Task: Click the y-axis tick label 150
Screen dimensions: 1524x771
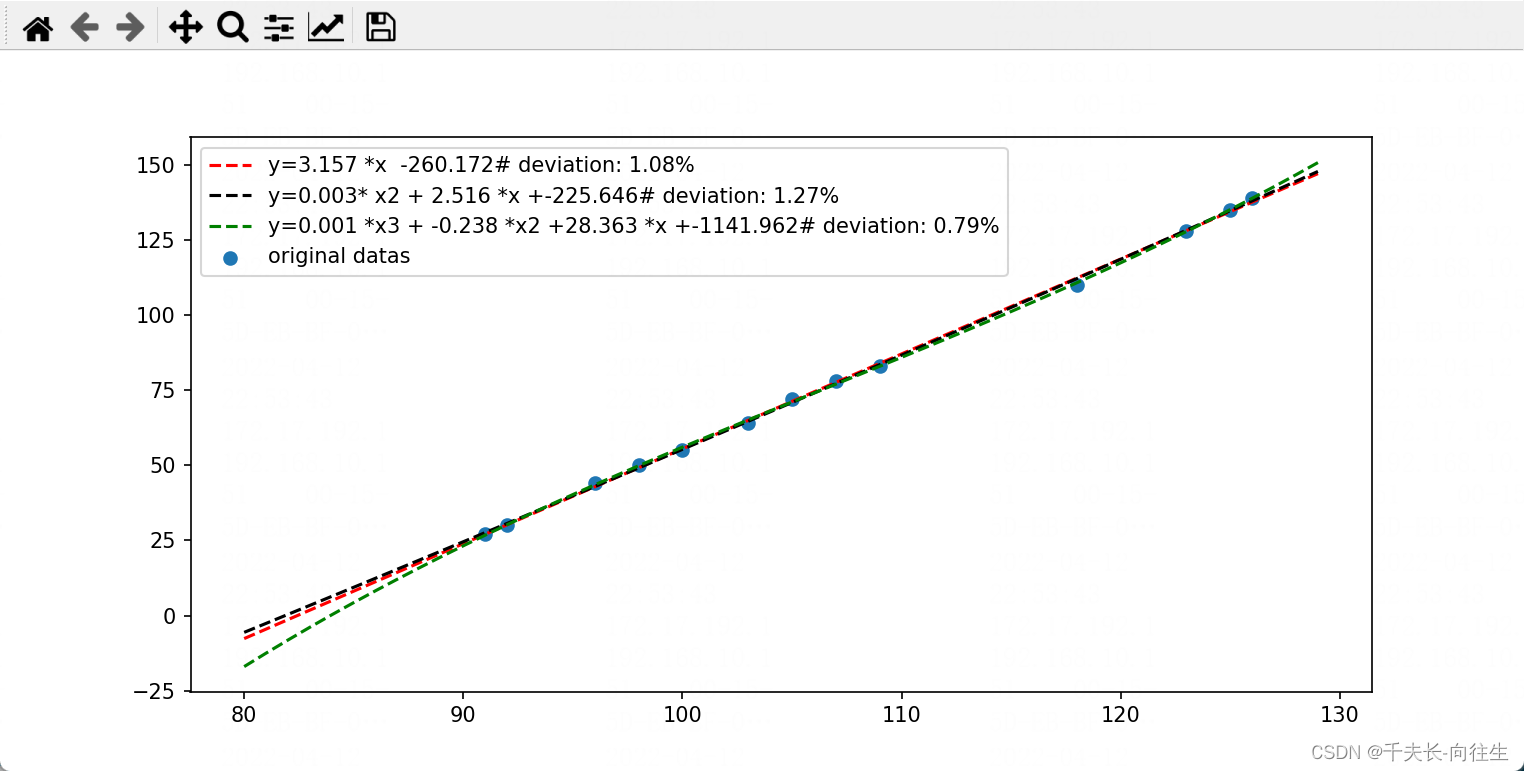Action: point(155,165)
